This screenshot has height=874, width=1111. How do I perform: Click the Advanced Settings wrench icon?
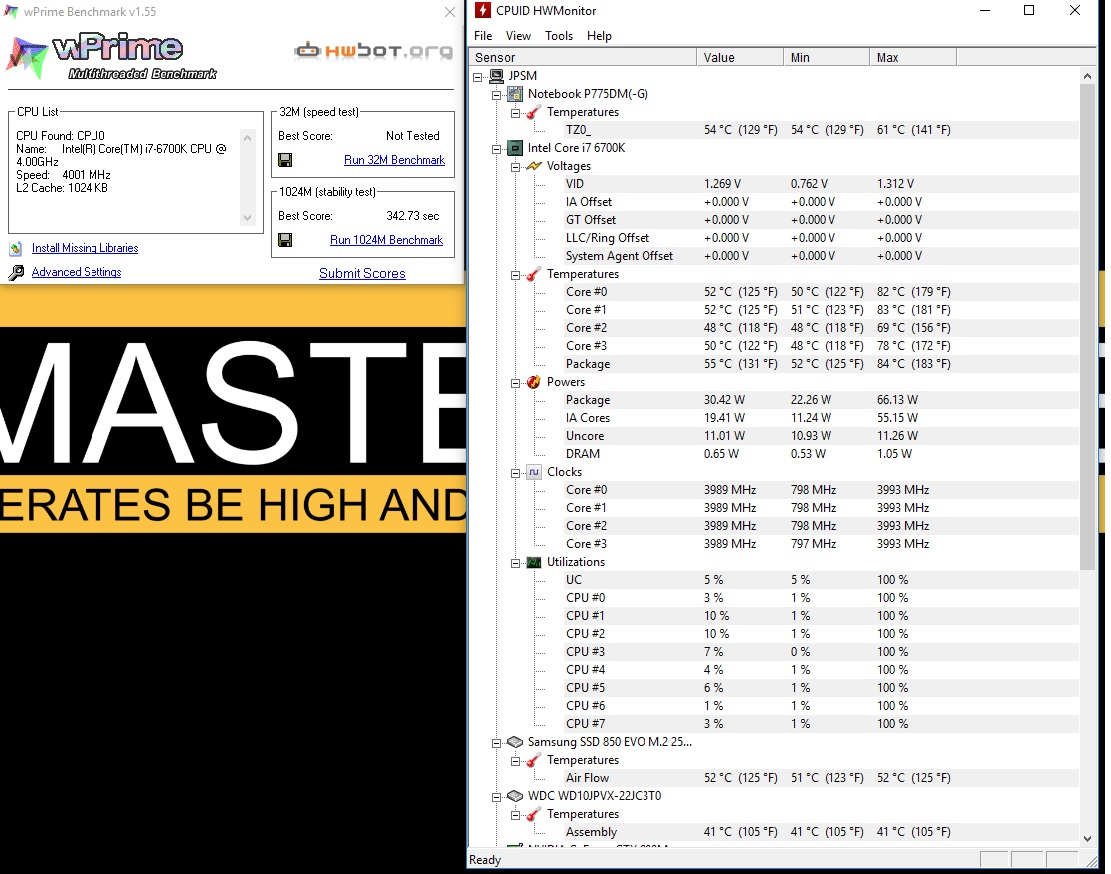(16, 273)
